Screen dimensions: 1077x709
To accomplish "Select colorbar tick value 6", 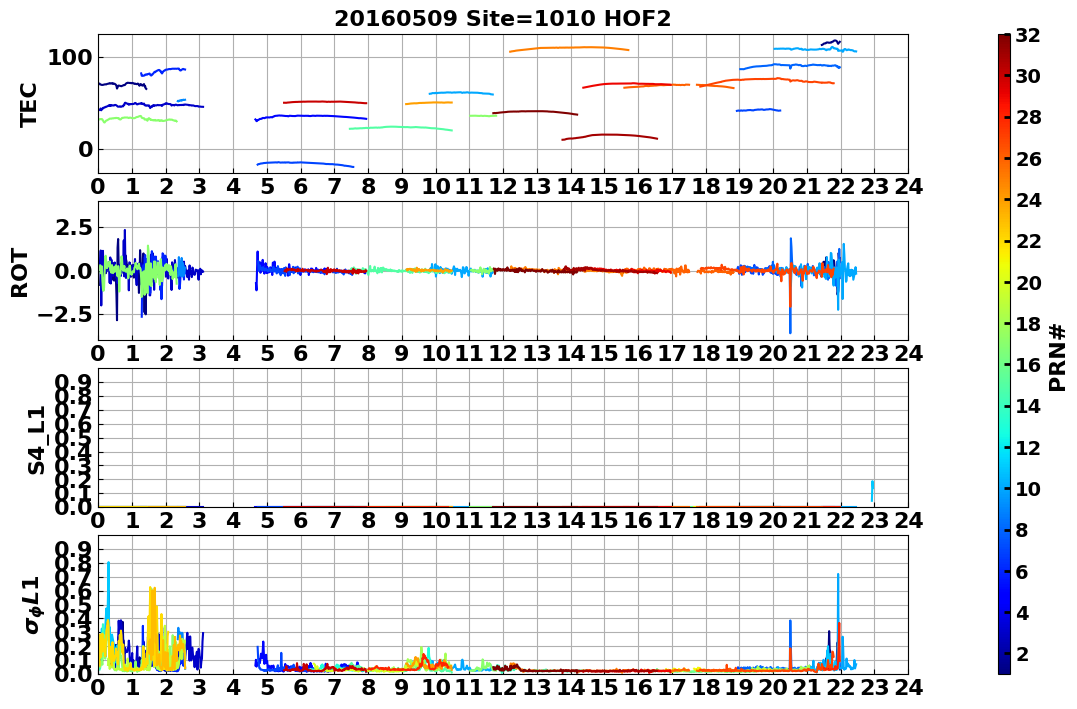I will click(x=1022, y=571).
